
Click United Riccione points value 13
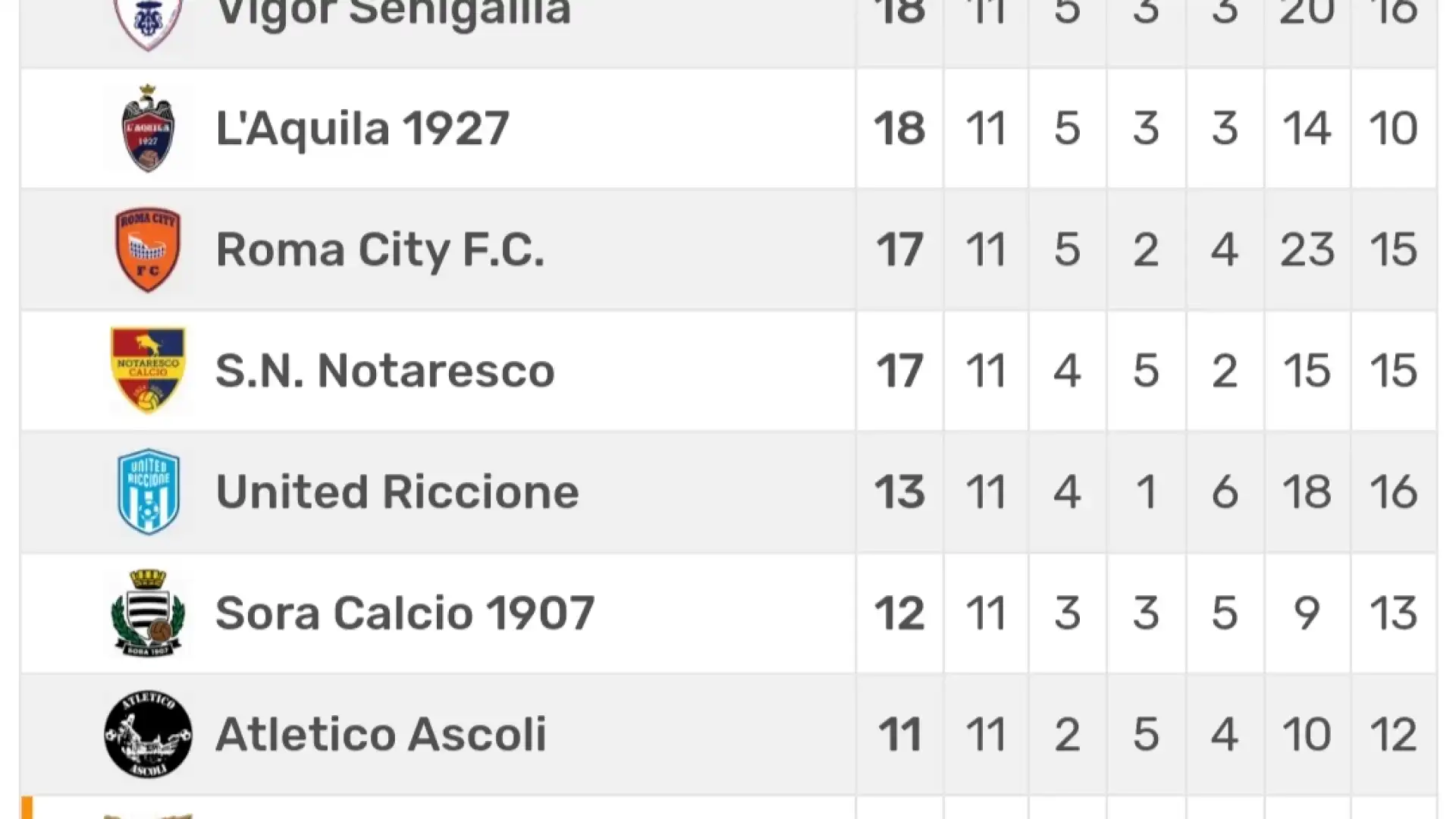coord(899,492)
